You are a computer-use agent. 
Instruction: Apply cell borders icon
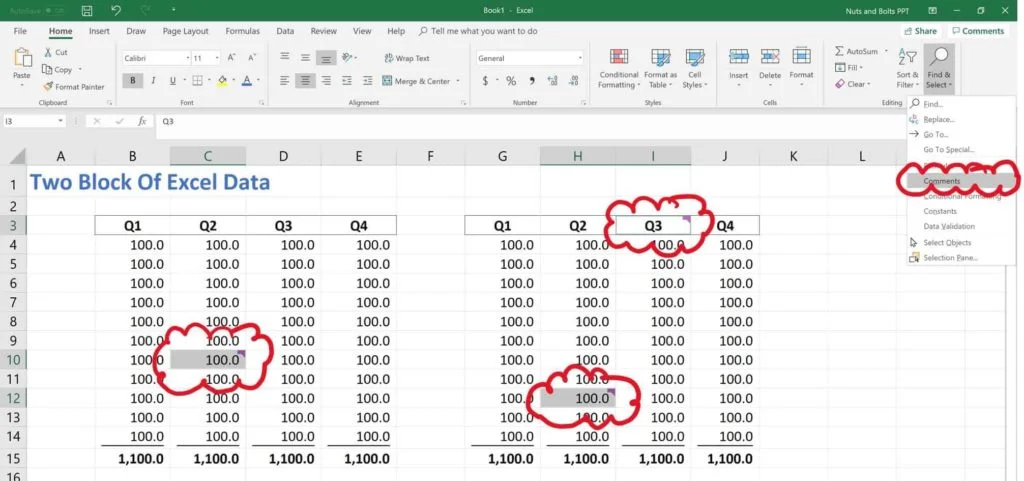pos(197,81)
